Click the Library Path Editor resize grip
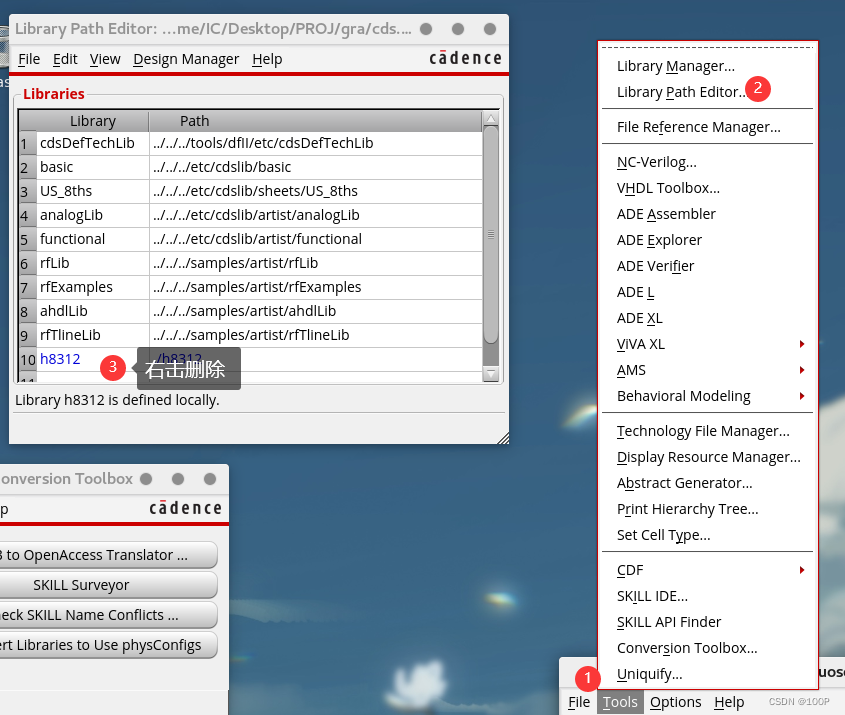 click(503, 439)
